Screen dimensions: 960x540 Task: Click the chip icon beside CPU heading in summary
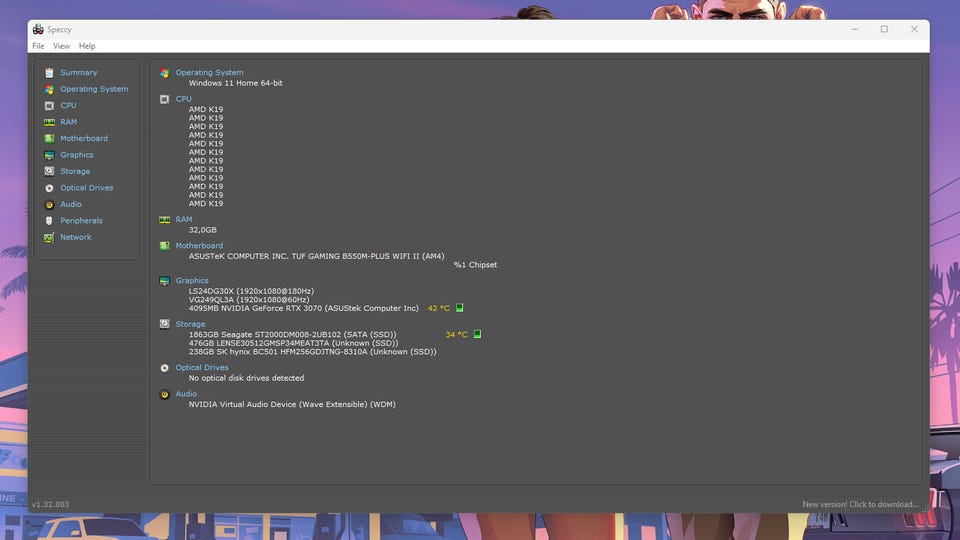pyautogui.click(x=164, y=99)
